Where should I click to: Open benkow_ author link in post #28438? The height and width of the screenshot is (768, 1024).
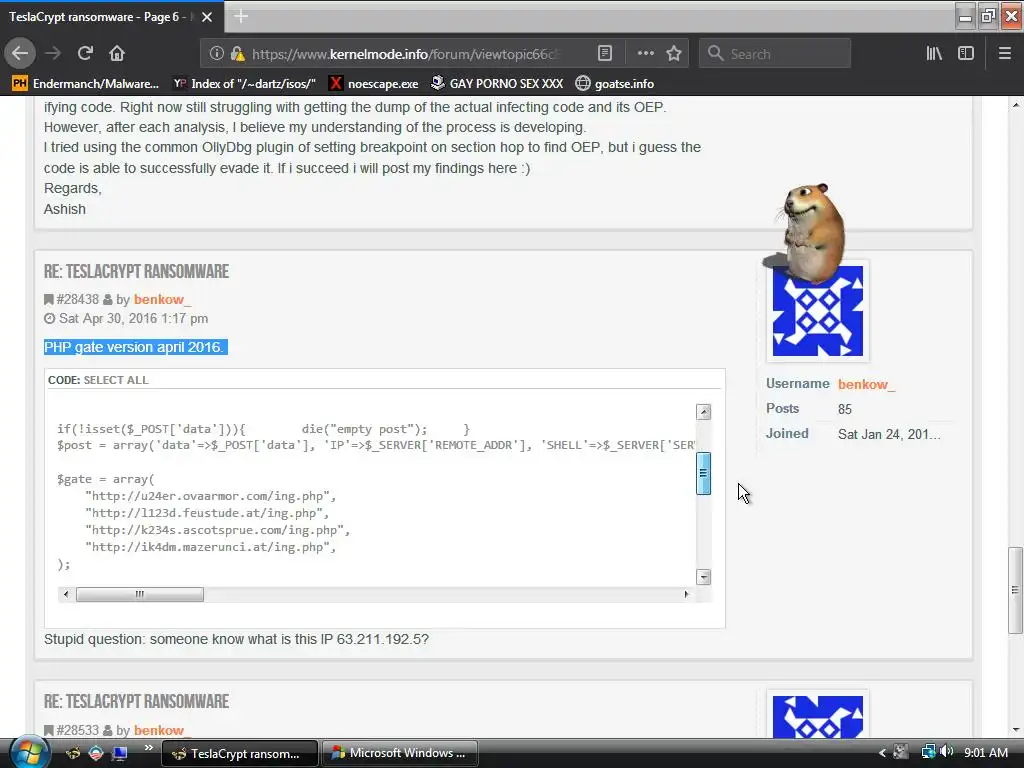(x=162, y=300)
